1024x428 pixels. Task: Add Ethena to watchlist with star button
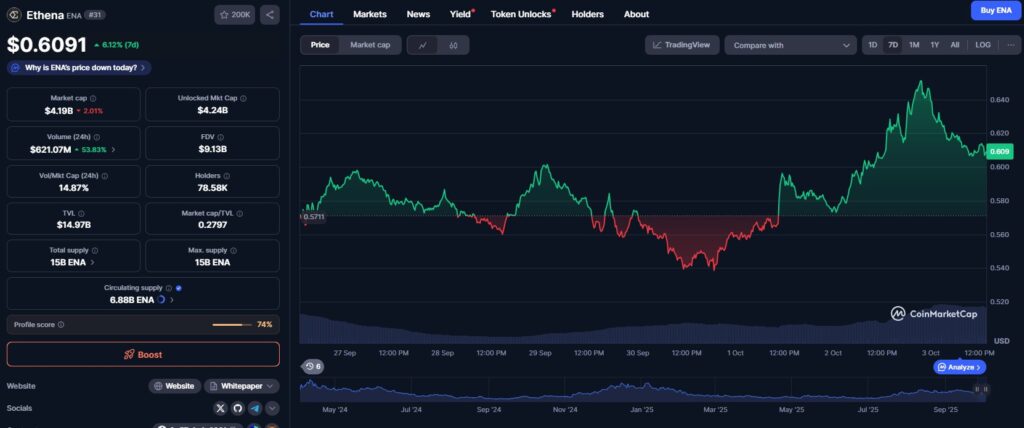(234, 15)
